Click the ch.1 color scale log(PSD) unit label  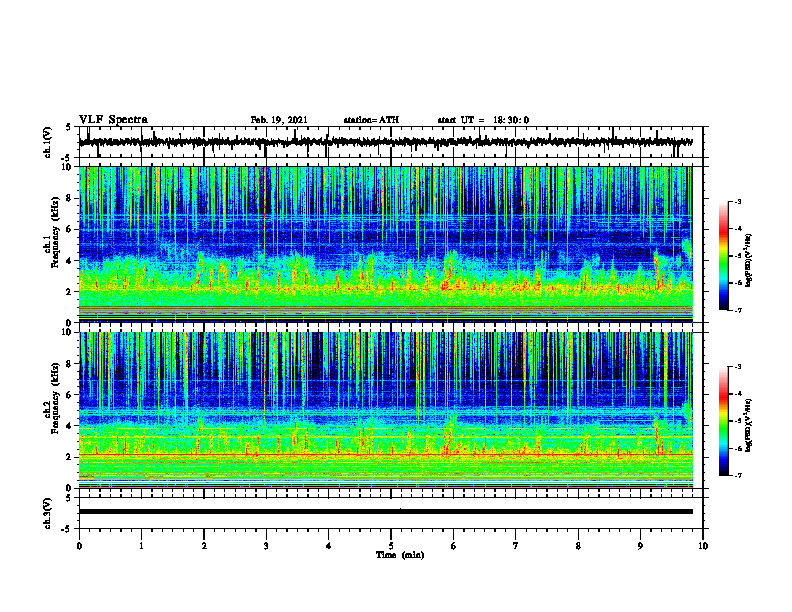749,261
